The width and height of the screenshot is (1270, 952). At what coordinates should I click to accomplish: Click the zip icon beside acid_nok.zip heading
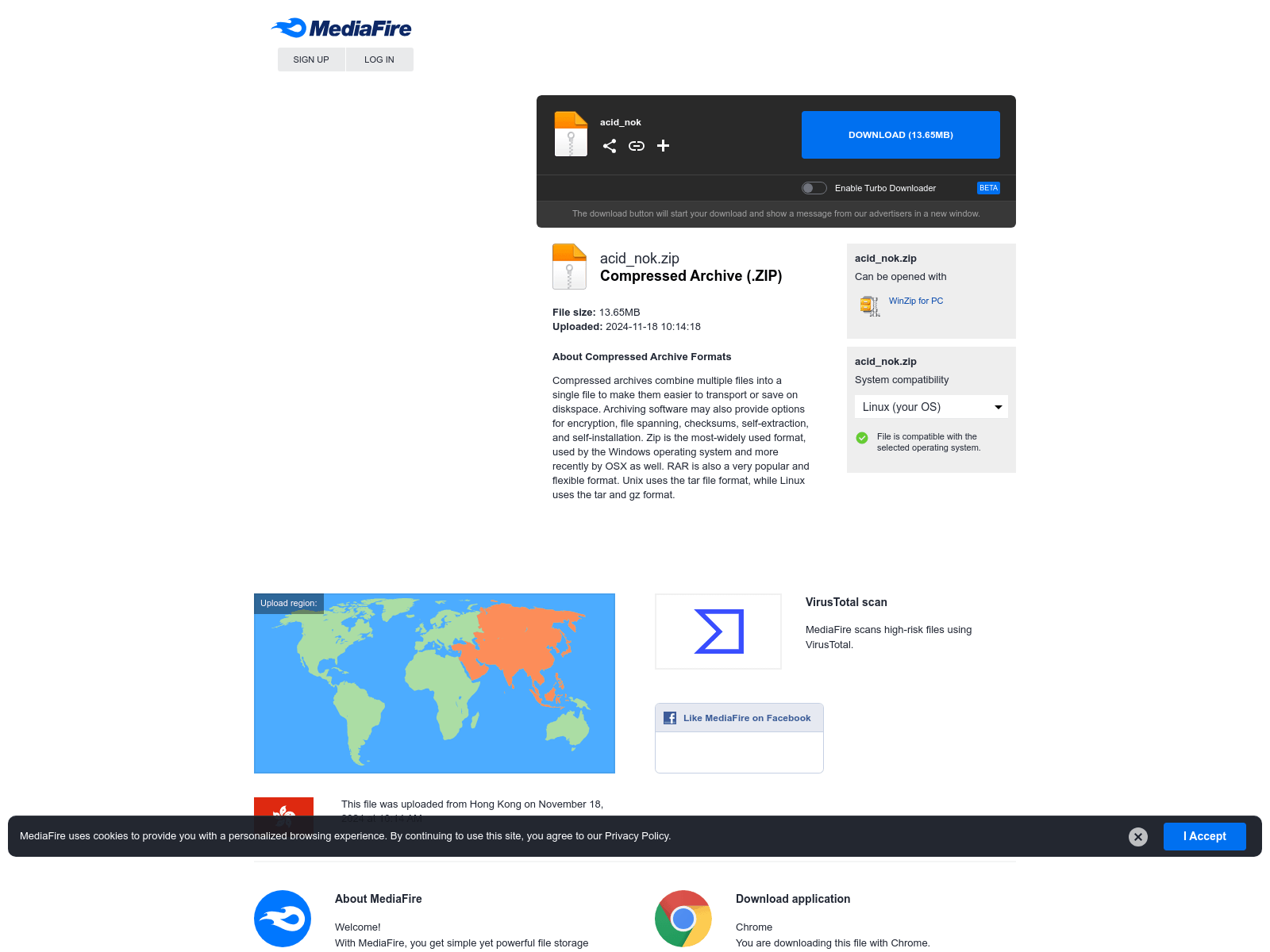pyautogui.click(x=569, y=267)
